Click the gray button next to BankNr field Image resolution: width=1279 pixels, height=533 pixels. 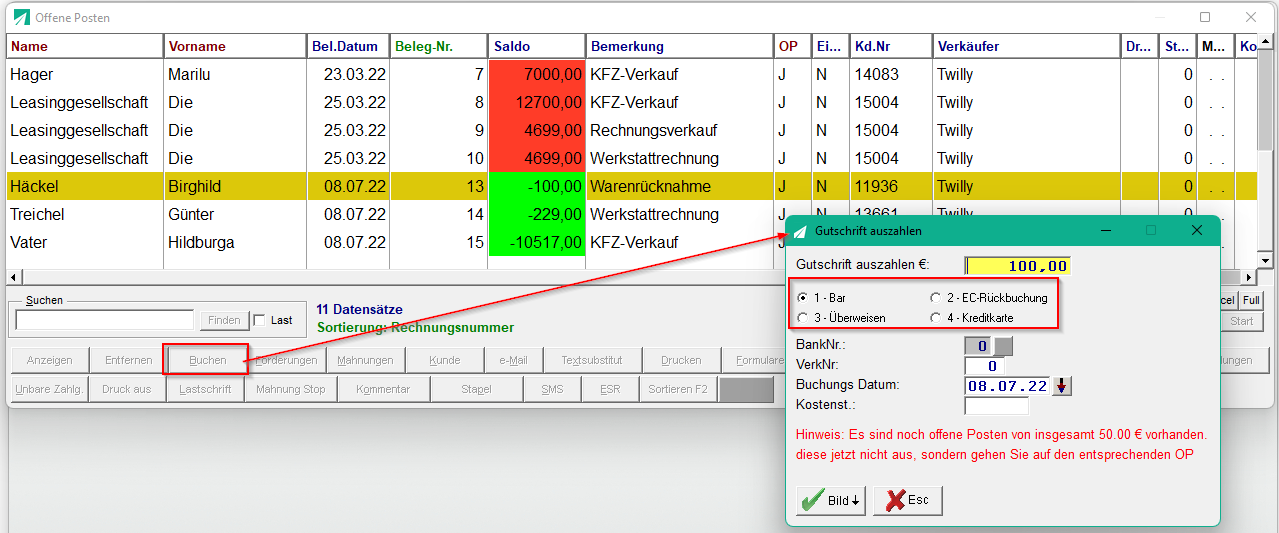coord(1004,346)
